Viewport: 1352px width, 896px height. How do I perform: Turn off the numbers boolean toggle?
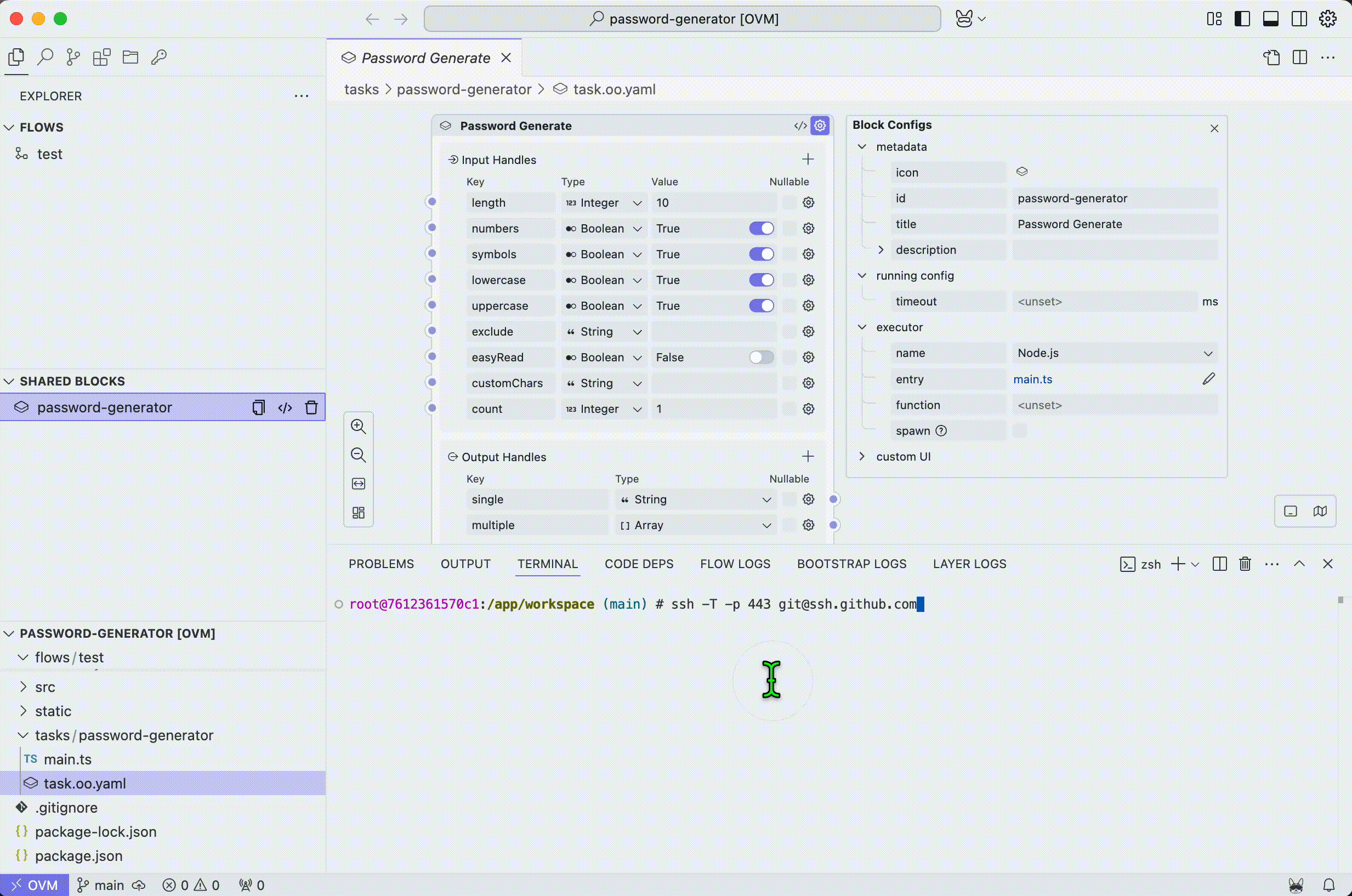762,229
